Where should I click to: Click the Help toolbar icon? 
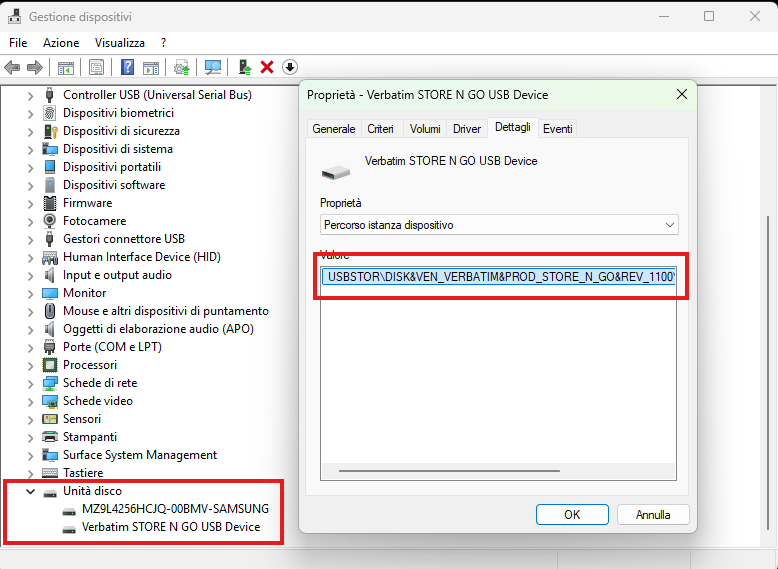coord(127,67)
